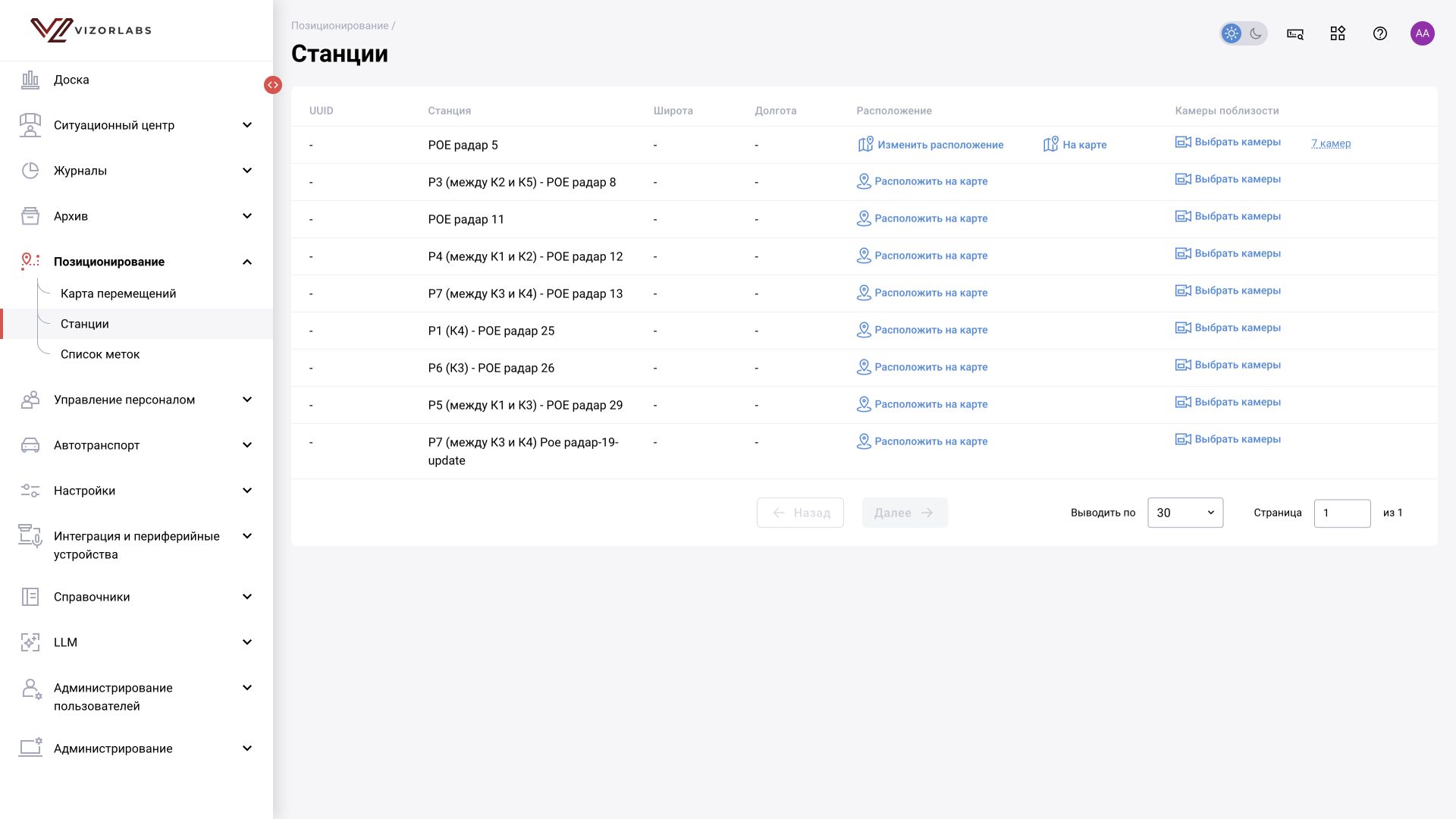Click the Позиционирование breadcrumb

(x=340, y=26)
